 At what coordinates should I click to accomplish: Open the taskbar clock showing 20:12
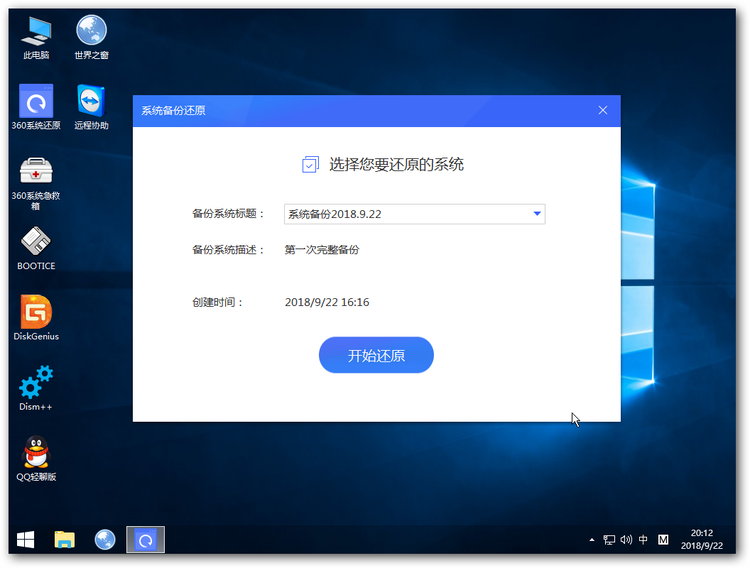pos(702,539)
